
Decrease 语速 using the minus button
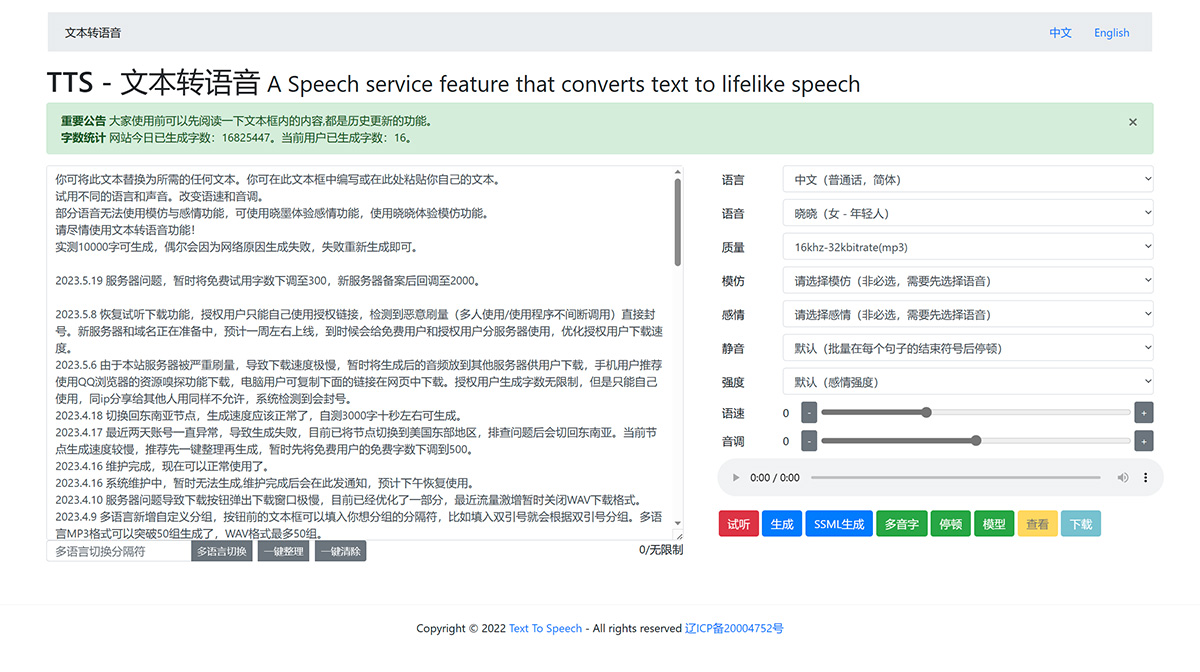tap(808, 412)
